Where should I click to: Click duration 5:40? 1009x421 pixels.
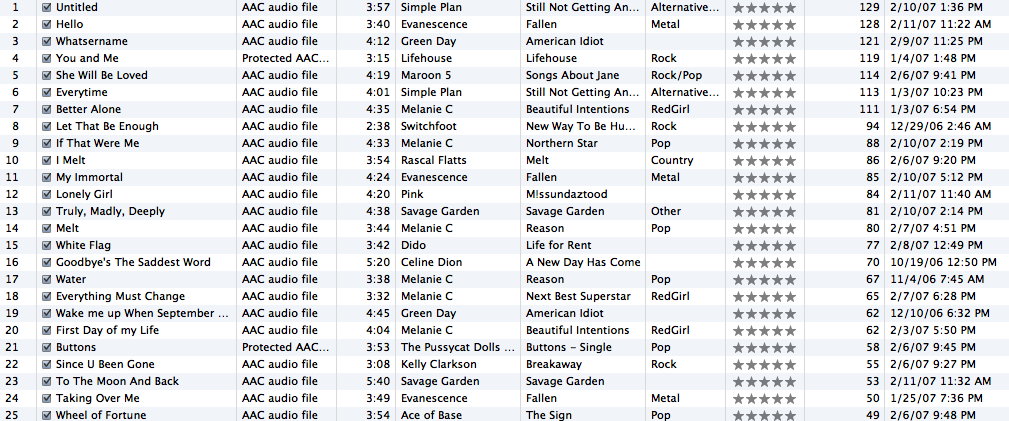pyautogui.click(x=376, y=381)
